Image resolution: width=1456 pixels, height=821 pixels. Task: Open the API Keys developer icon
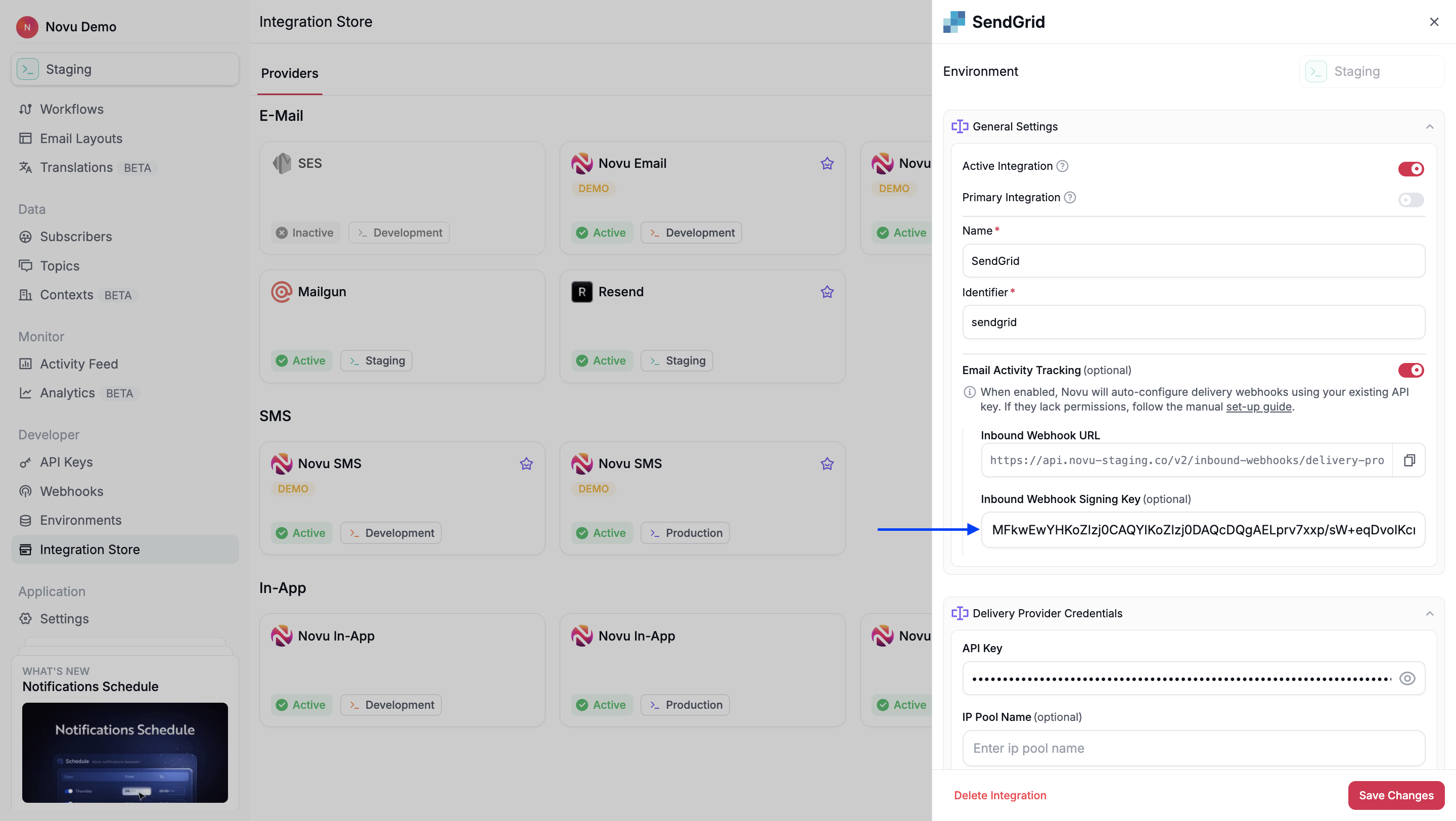(x=26, y=462)
